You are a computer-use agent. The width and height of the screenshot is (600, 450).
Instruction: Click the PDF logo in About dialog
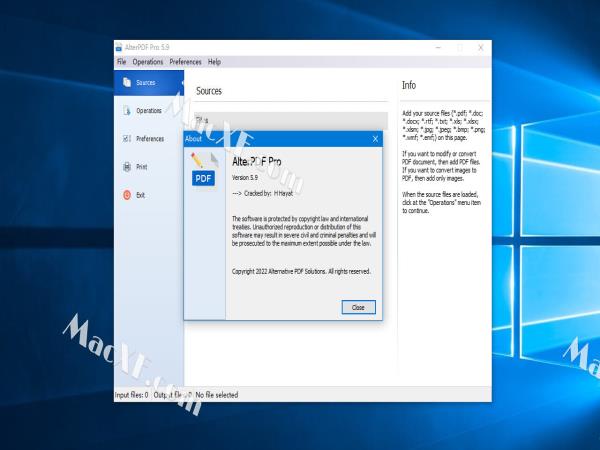pos(203,178)
